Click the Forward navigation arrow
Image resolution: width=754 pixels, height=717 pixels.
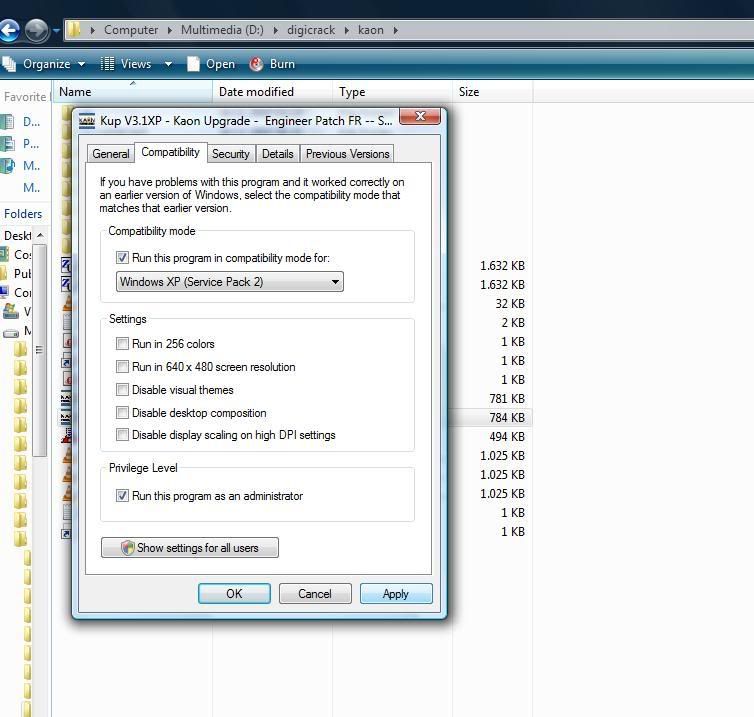(36, 30)
